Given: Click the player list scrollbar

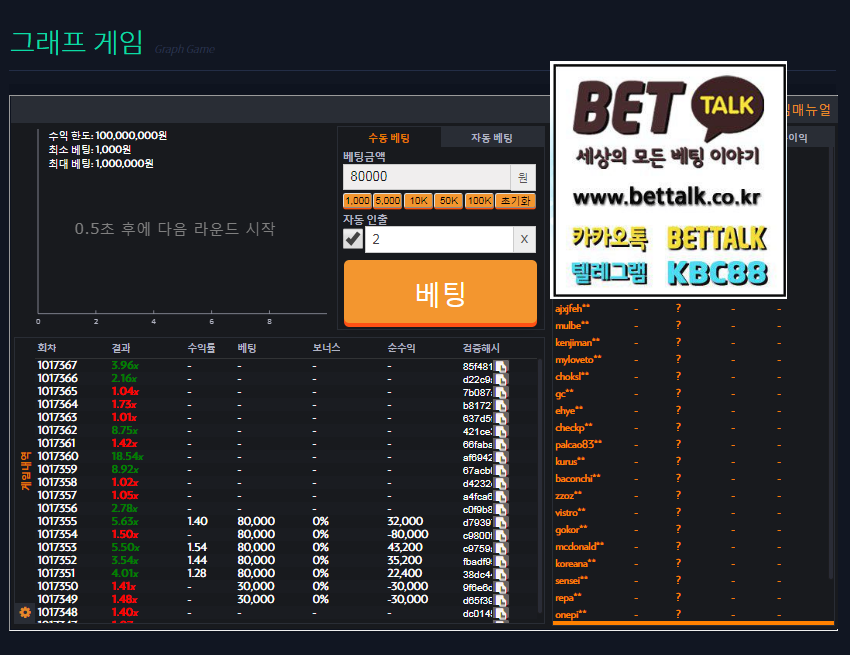Looking at the screenshot, I should 830,363.
